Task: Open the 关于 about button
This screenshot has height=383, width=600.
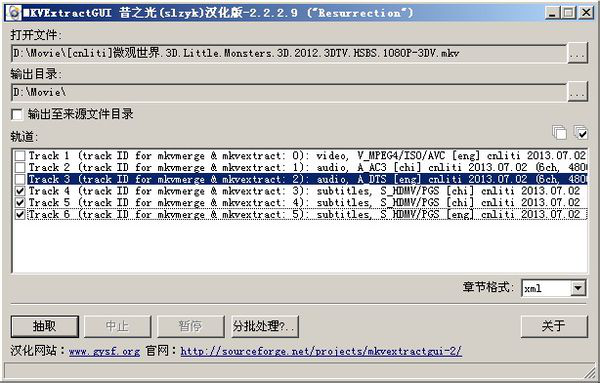Action: point(554,326)
